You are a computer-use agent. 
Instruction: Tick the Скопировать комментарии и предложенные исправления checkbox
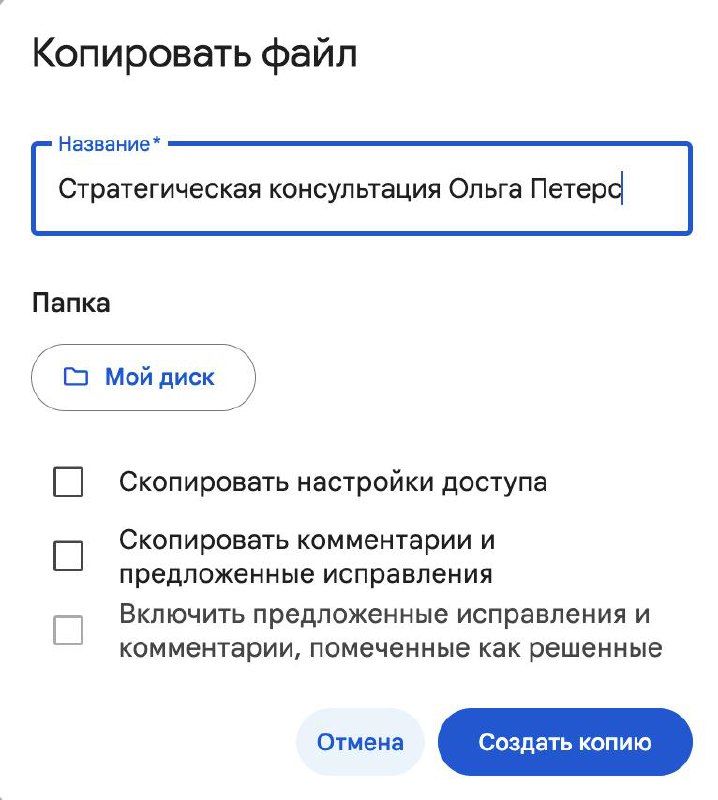tap(68, 556)
